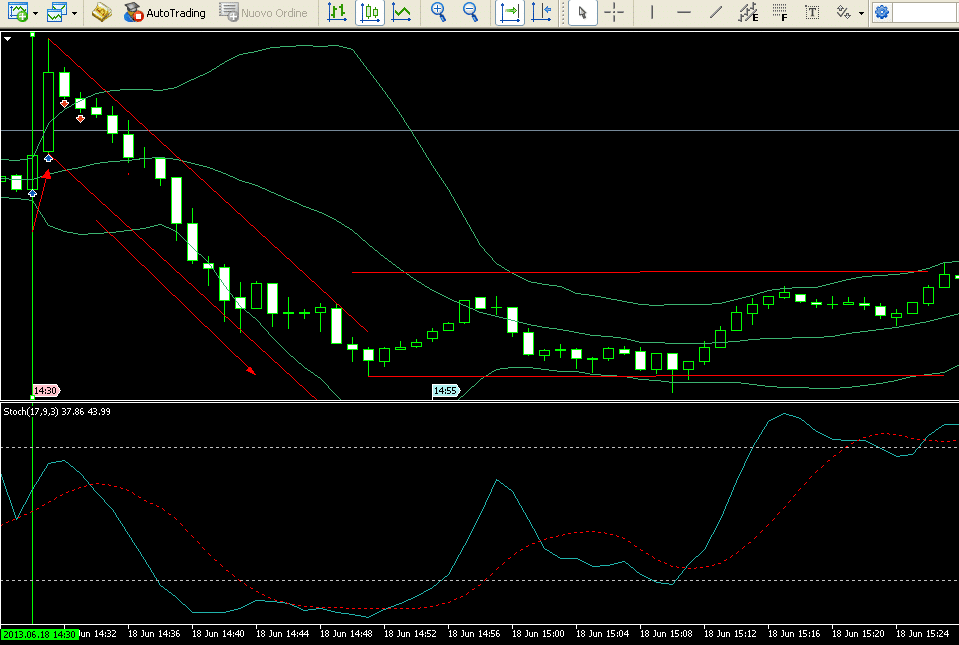The image size is (959, 645).
Task: Expand the new chart dropdown arrow
Action: pyautogui.click(x=35, y=13)
